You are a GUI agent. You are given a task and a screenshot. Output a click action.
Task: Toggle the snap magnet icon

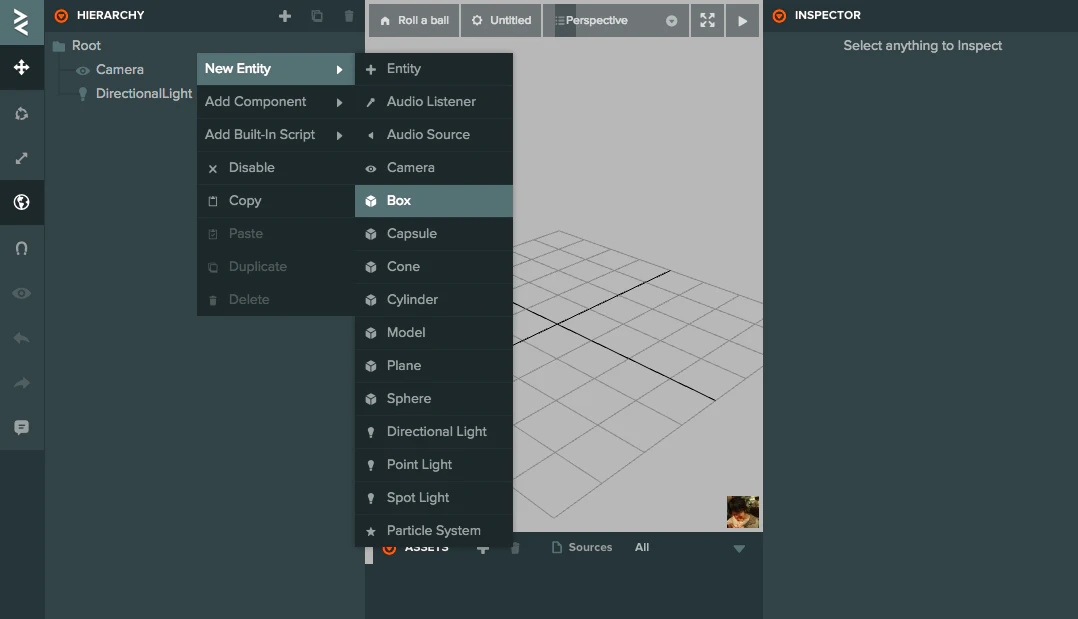(x=21, y=248)
